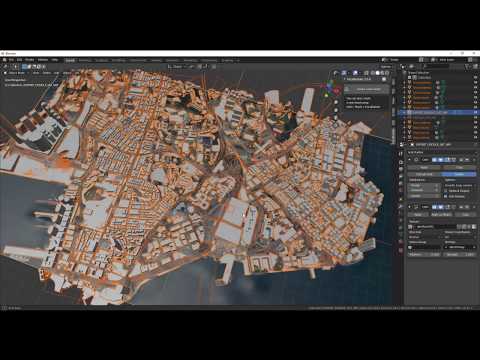
Task: Click the large button in the sidebar panel
Action: click(x=367, y=89)
